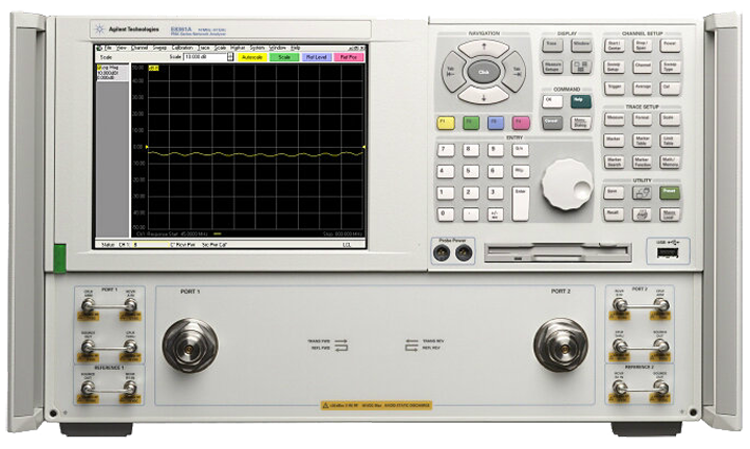Image resolution: width=750 pixels, height=449 pixels.
Task: Push the pink F4 softkey
Action: 520,123
